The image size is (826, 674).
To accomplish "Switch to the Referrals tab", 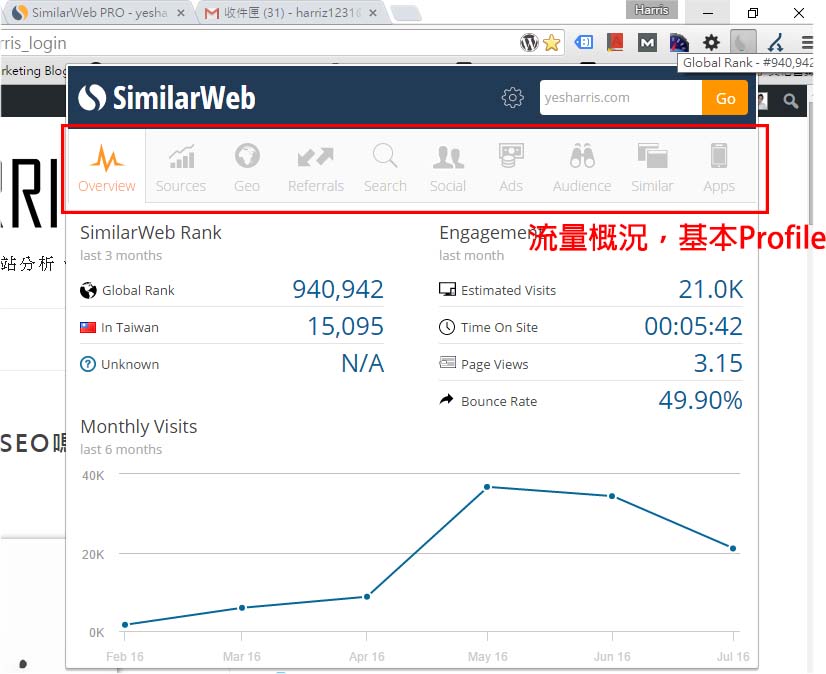I will [316, 168].
